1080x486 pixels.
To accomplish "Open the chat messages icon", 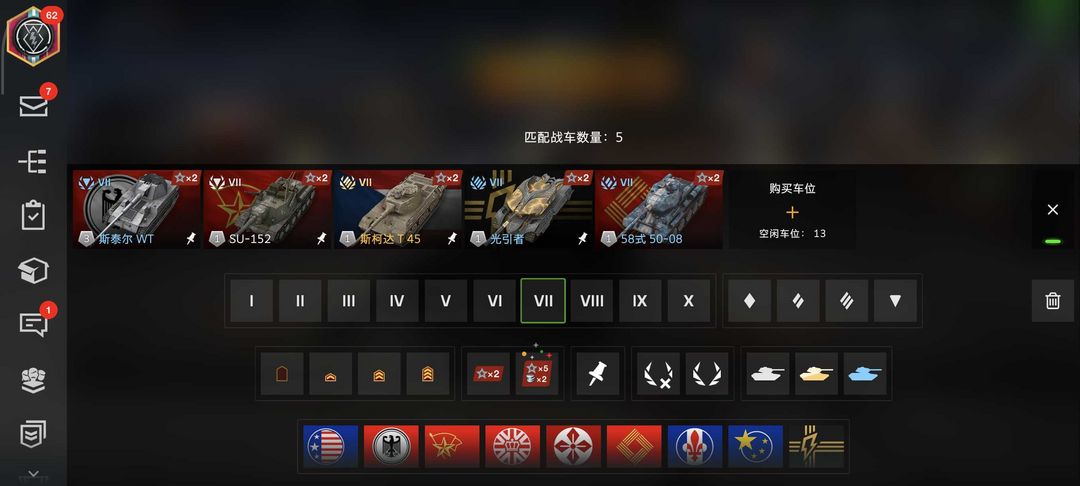I will (33, 324).
